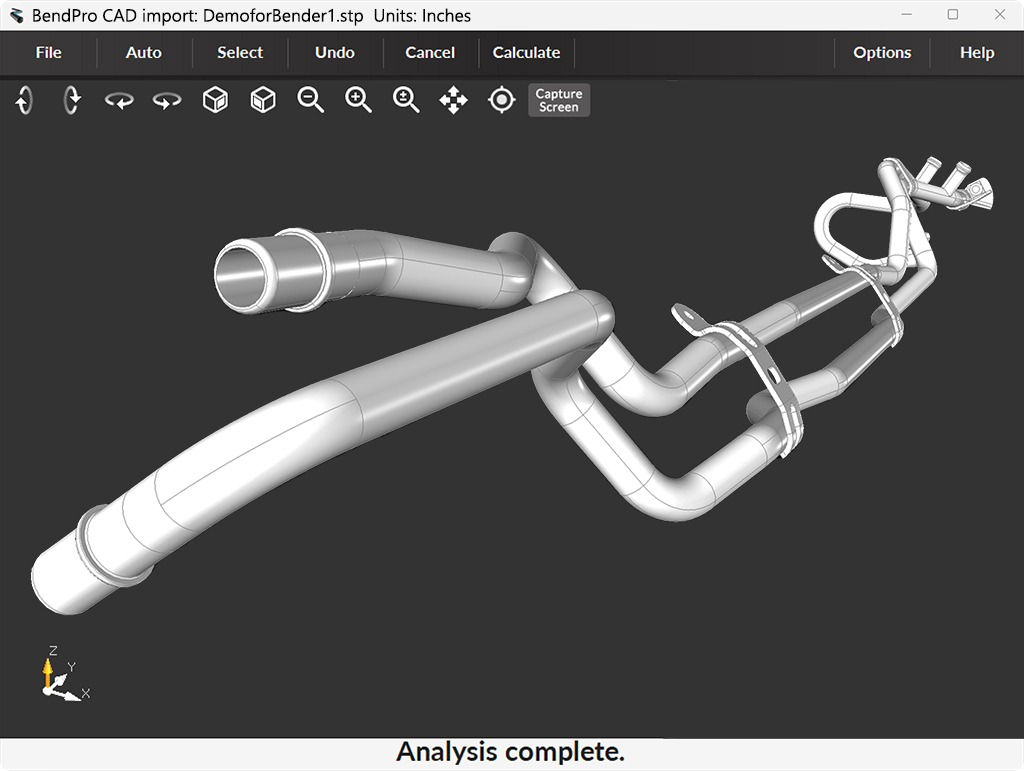Spin view horizontally right with orbit icon

coord(167,100)
